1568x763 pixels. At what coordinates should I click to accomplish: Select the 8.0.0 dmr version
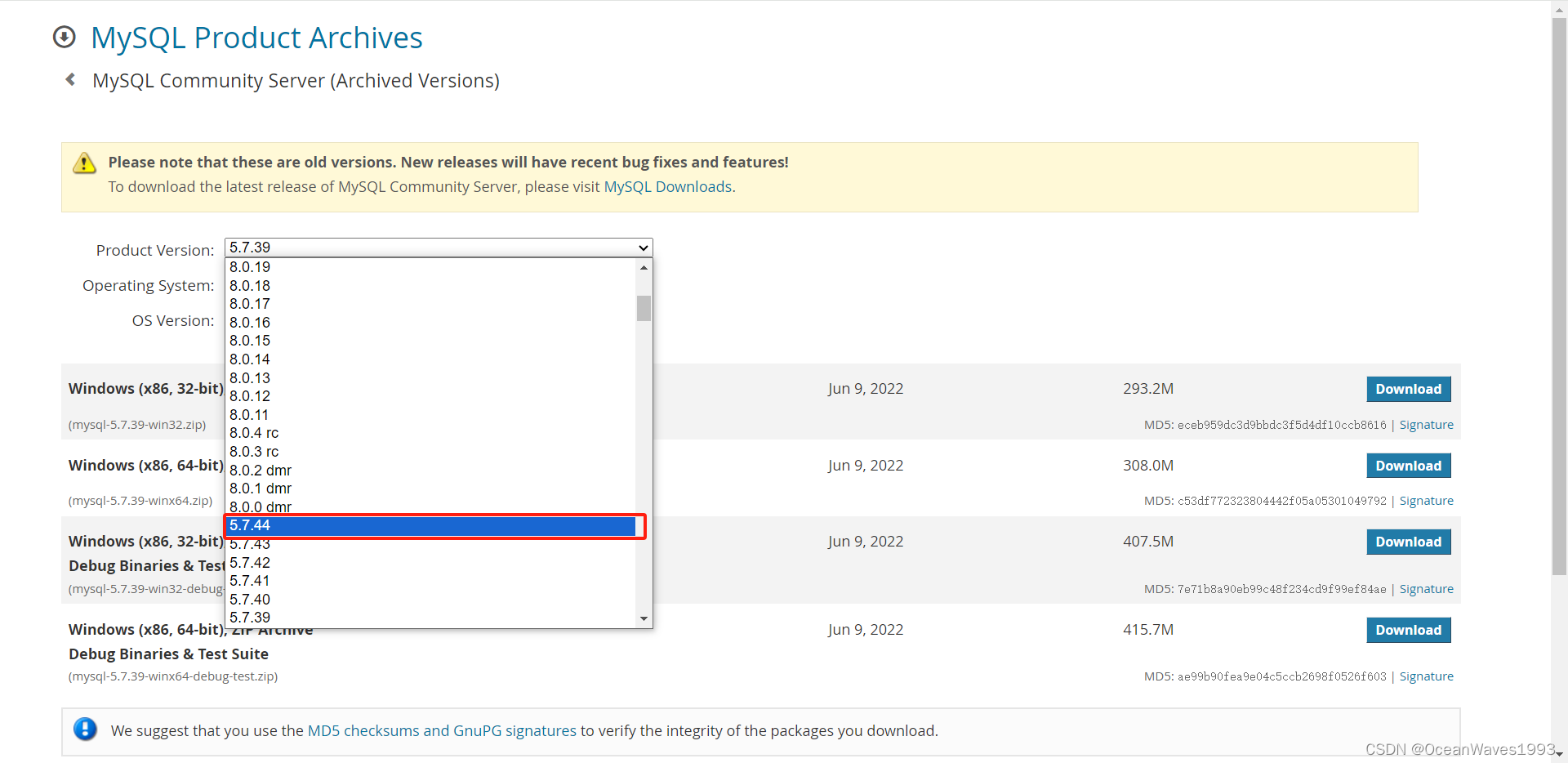click(x=430, y=507)
